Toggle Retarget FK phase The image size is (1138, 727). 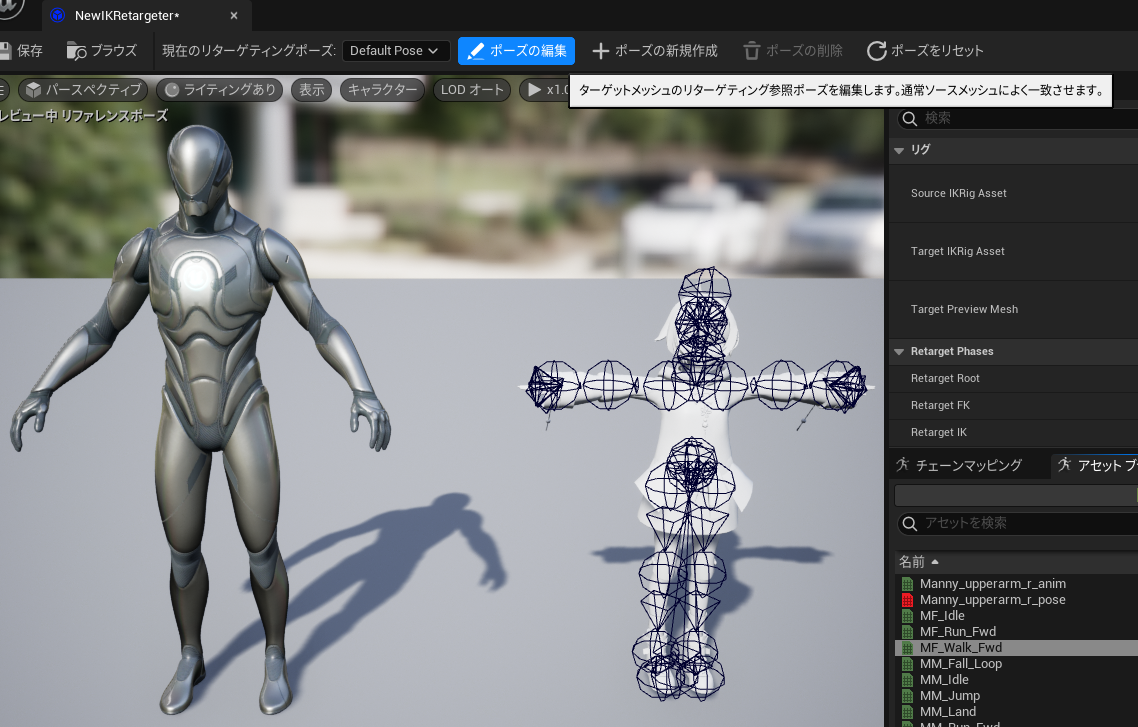point(943,405)
